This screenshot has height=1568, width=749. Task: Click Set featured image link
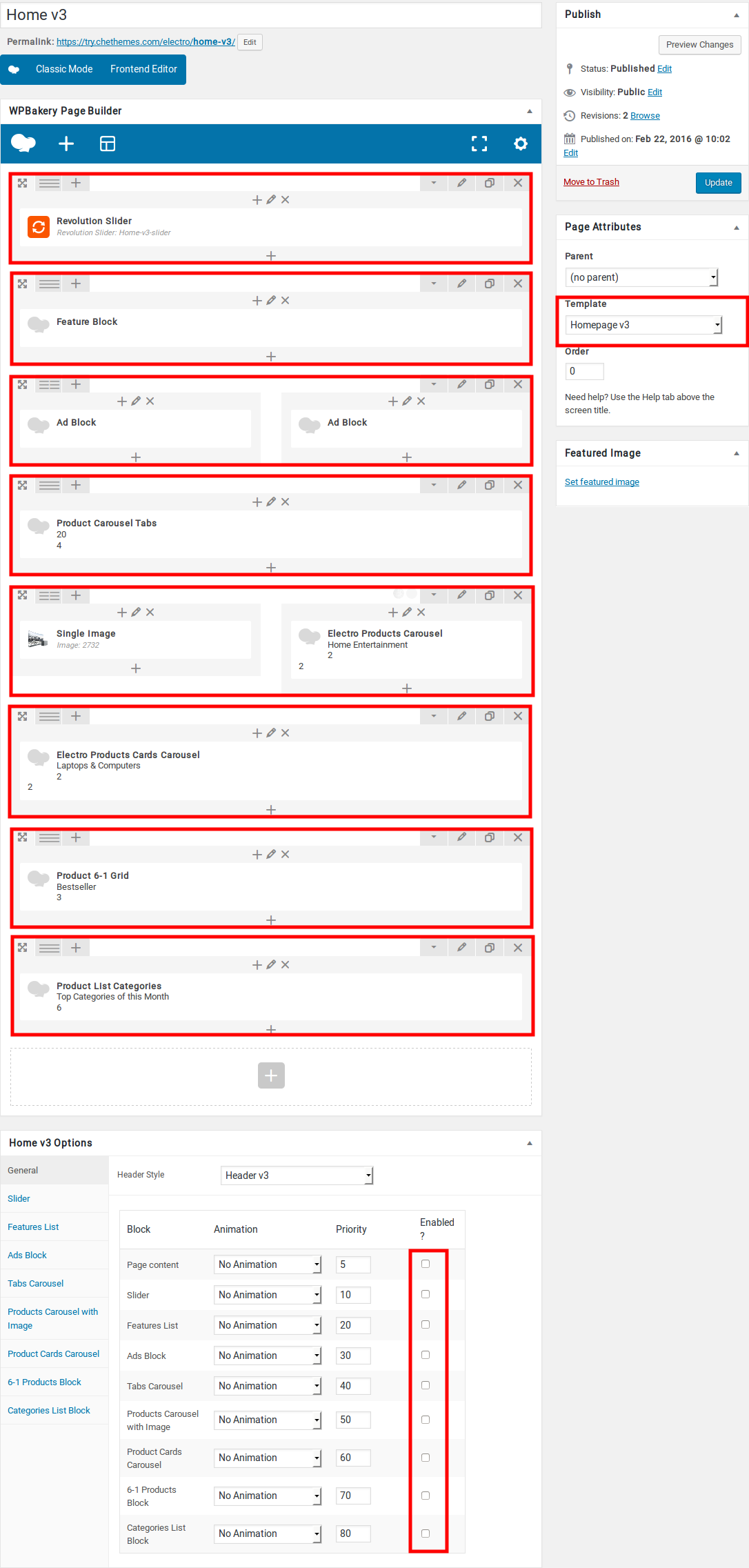point(602,482)
